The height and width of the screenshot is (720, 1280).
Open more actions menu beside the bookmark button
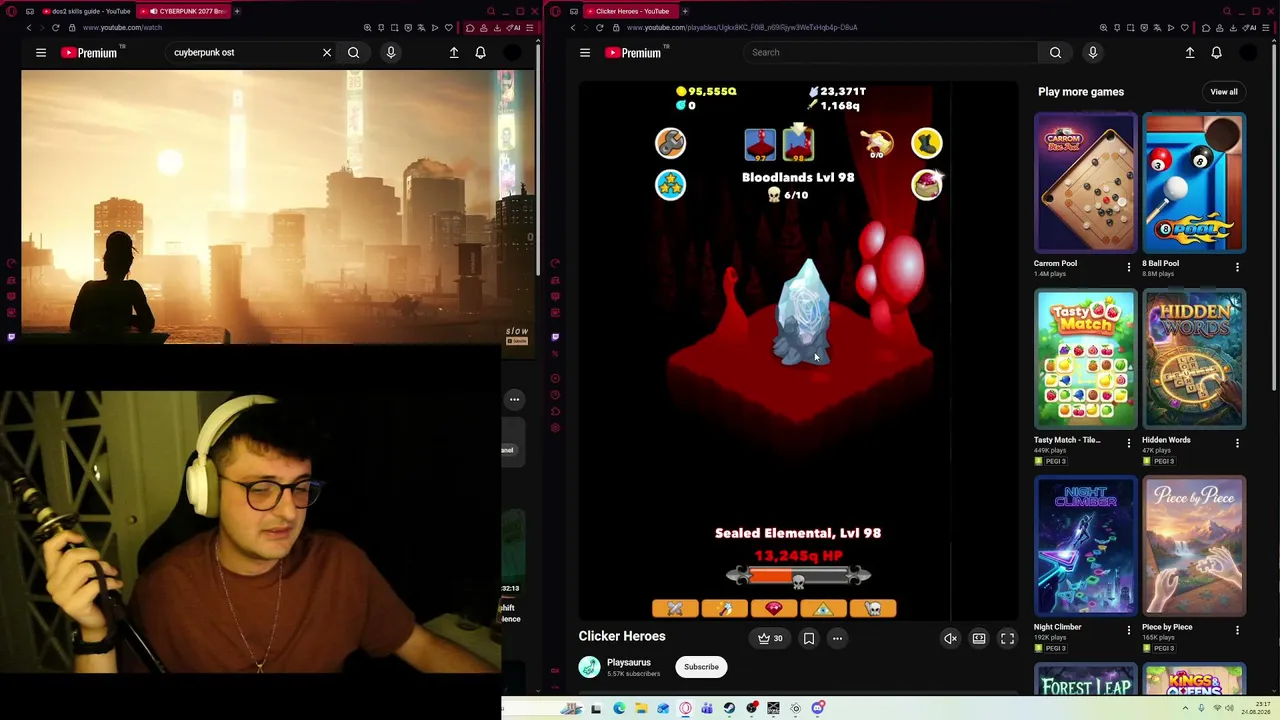pos(838,638)
